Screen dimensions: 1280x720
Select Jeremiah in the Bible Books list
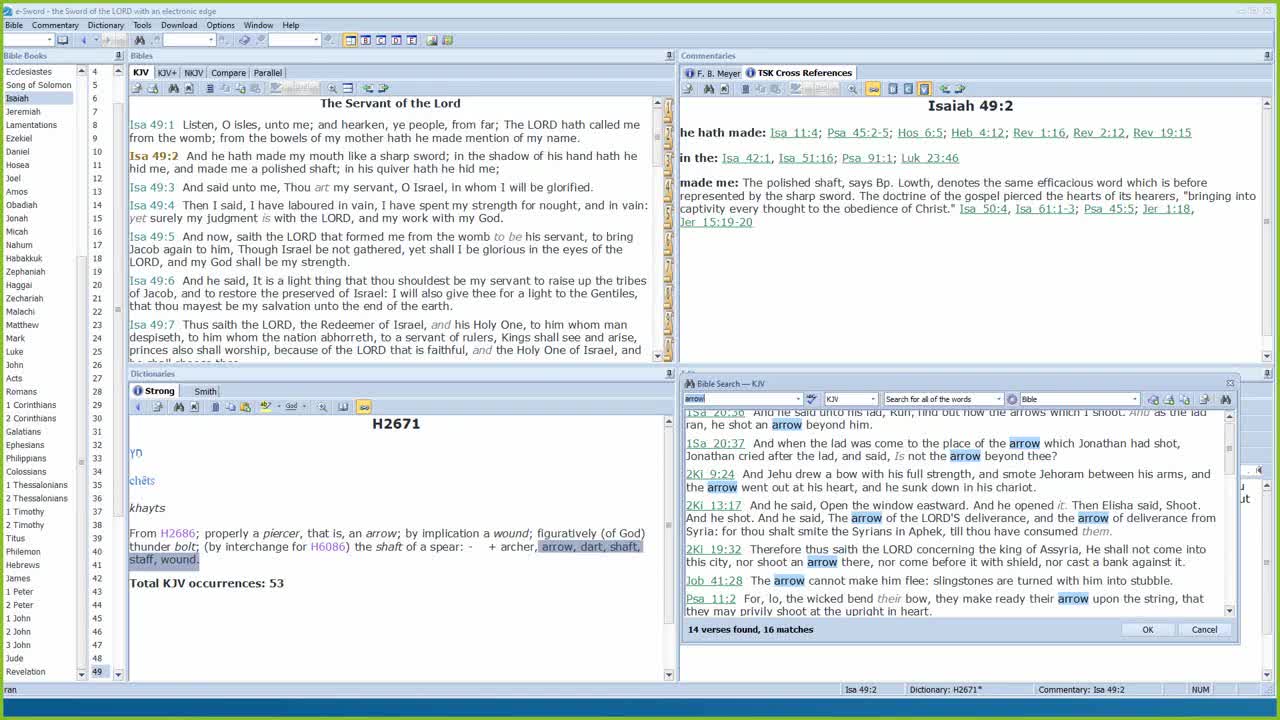coord(23,112)
